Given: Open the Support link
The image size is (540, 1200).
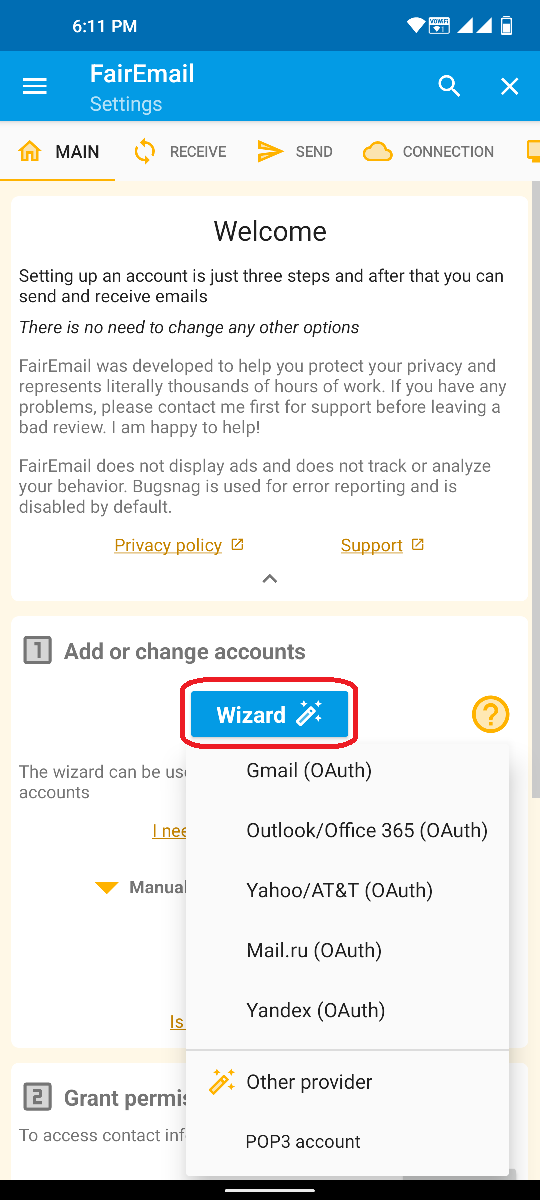Looking at the screenshot, I should 371,545.
